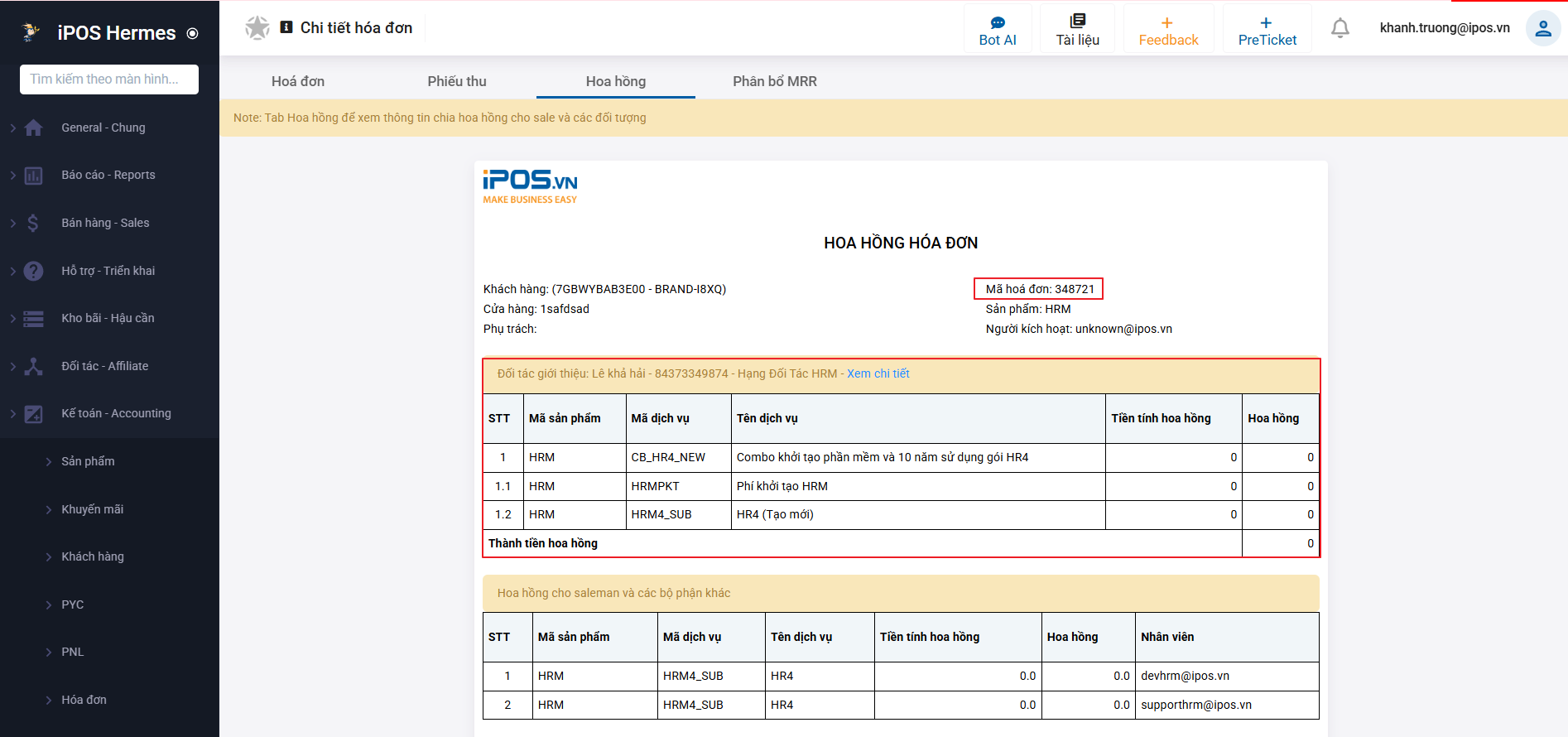Click the Khách hàng 7GBWYBAB3E00 line
This screenshot has height=737, width=1568.
click(x=604, y=289)
